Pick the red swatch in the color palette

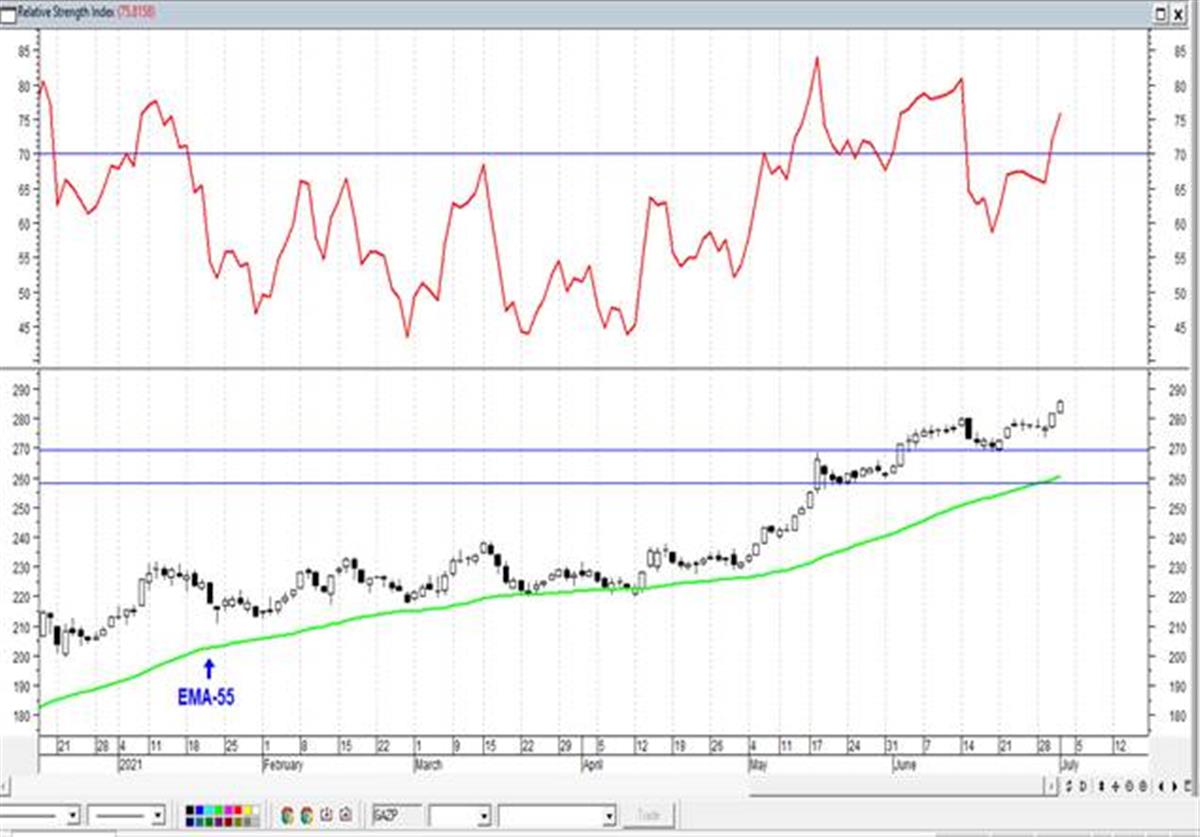(237, 810)
